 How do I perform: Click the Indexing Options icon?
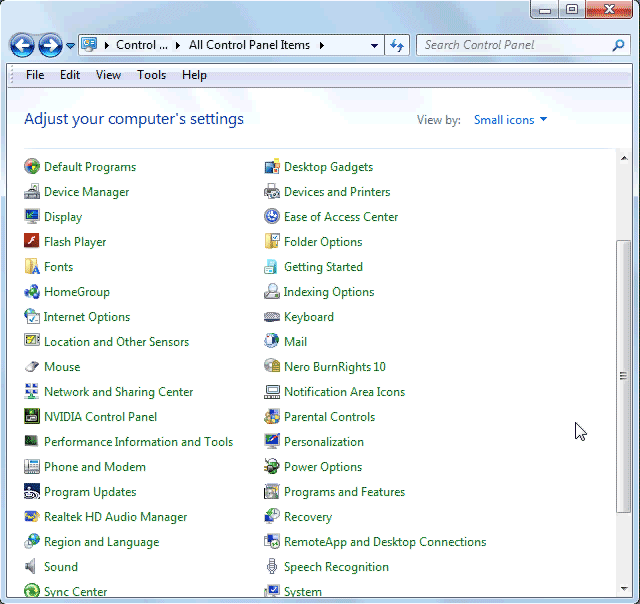272,291
